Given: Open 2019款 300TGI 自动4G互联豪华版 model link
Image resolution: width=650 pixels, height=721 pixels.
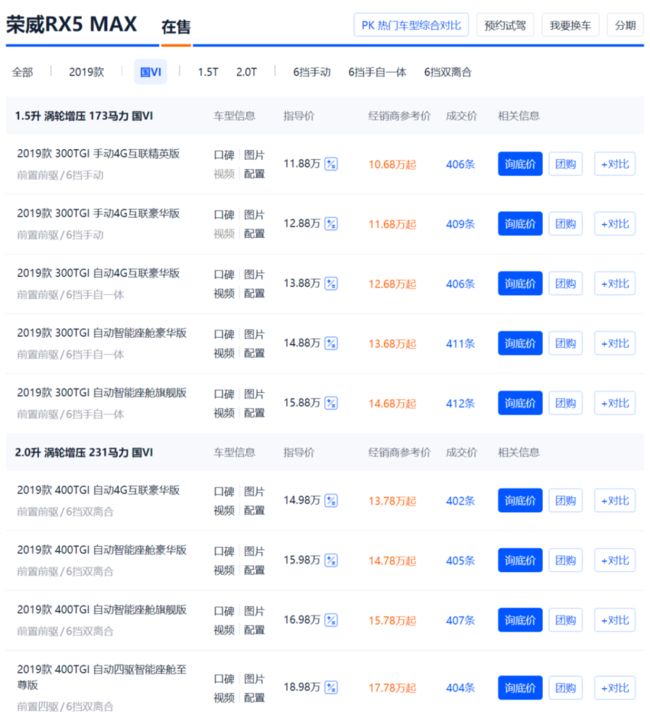Looking at the screenshot, I should (x=98, y=273).
